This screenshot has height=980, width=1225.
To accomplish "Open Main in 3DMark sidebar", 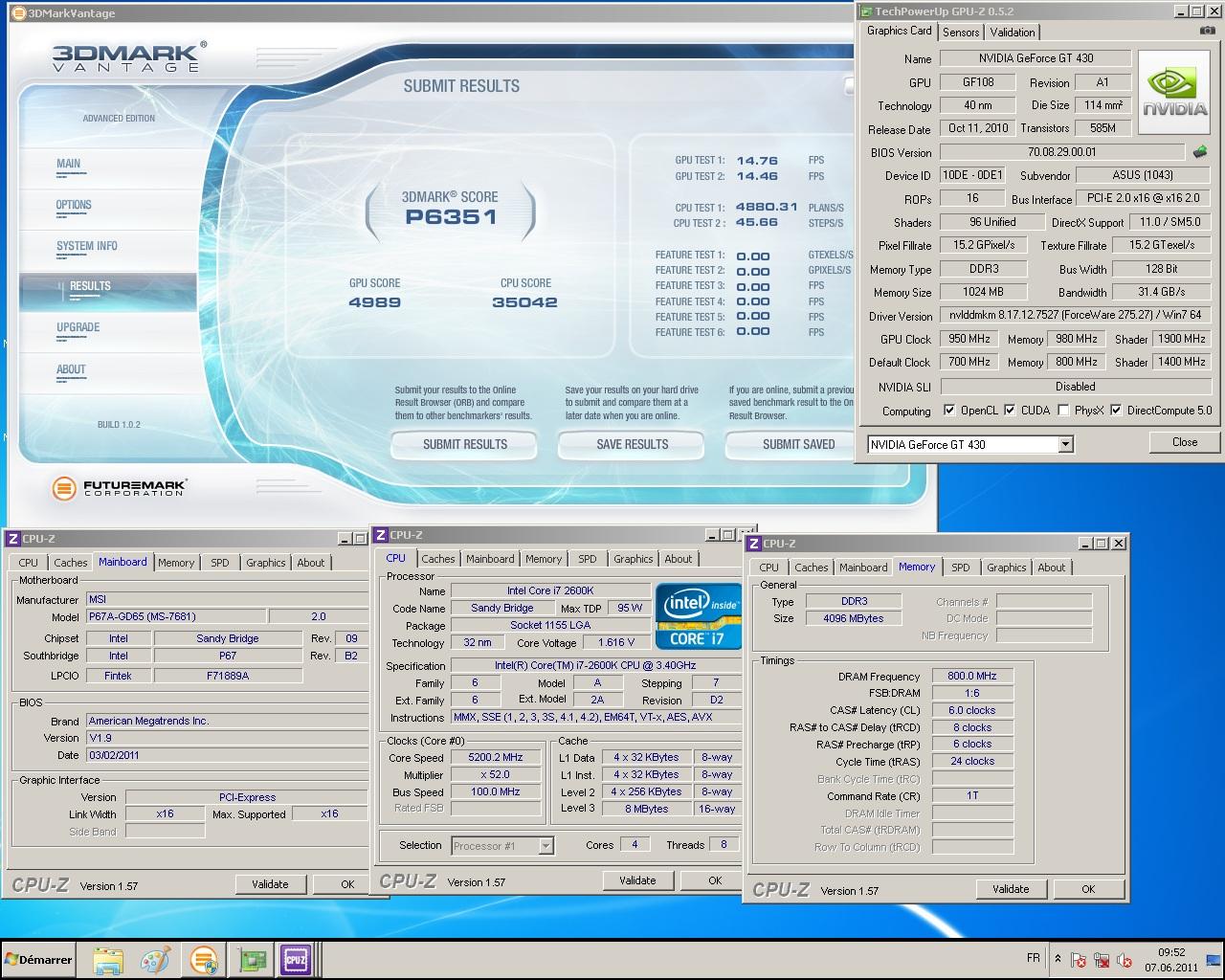I will coord(69,164).
